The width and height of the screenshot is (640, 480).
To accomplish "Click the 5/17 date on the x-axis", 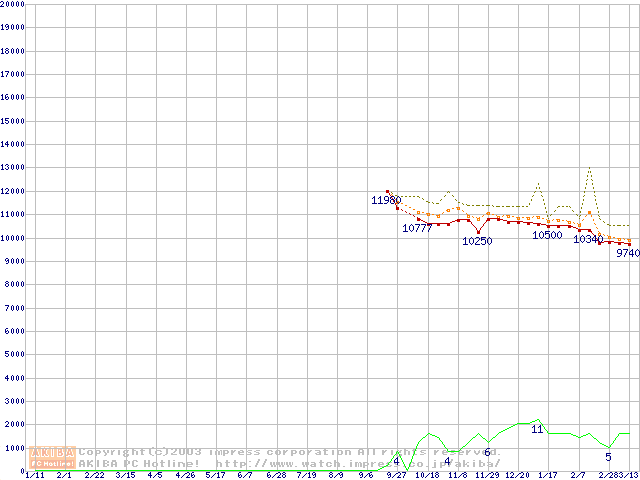I will (215, 475).
